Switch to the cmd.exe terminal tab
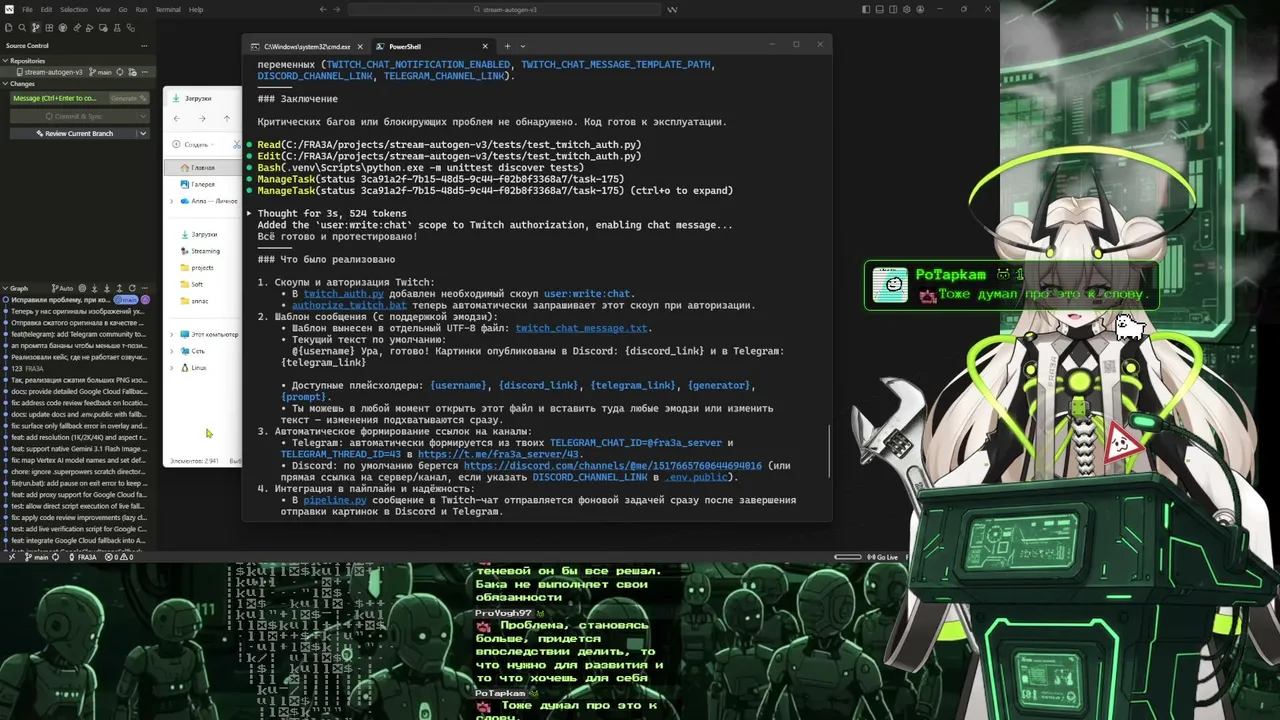The height and width of the screenshot is (720, 1280). coord(308,46)
